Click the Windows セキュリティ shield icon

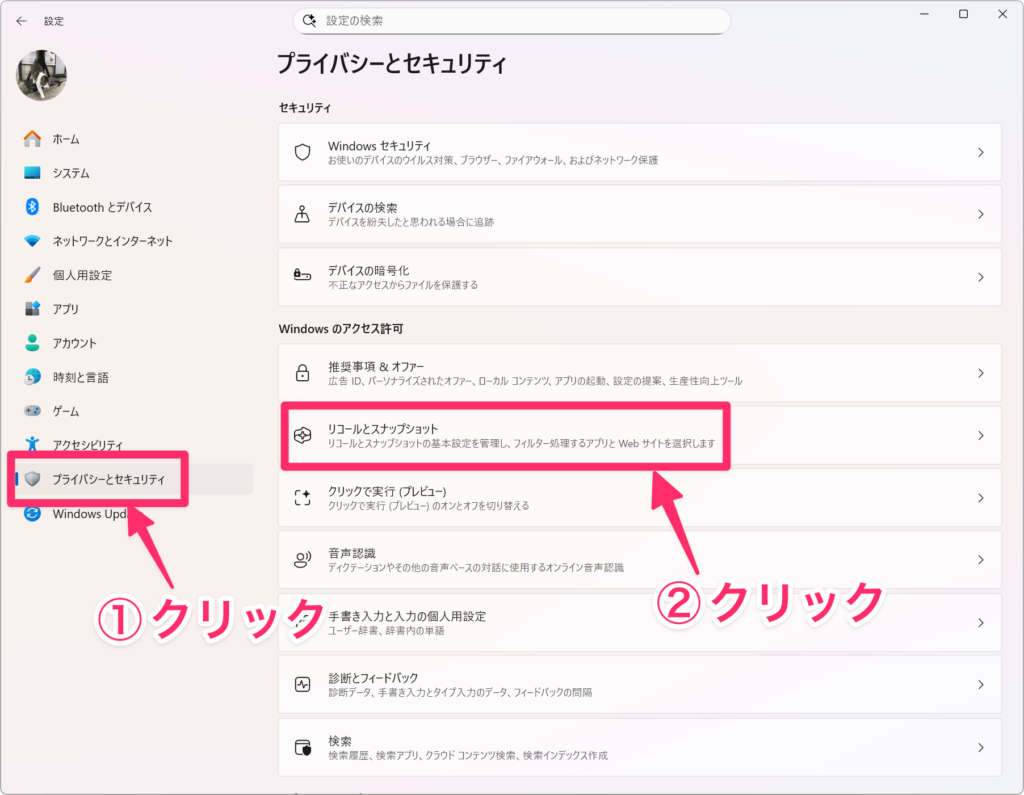(302, 152)
